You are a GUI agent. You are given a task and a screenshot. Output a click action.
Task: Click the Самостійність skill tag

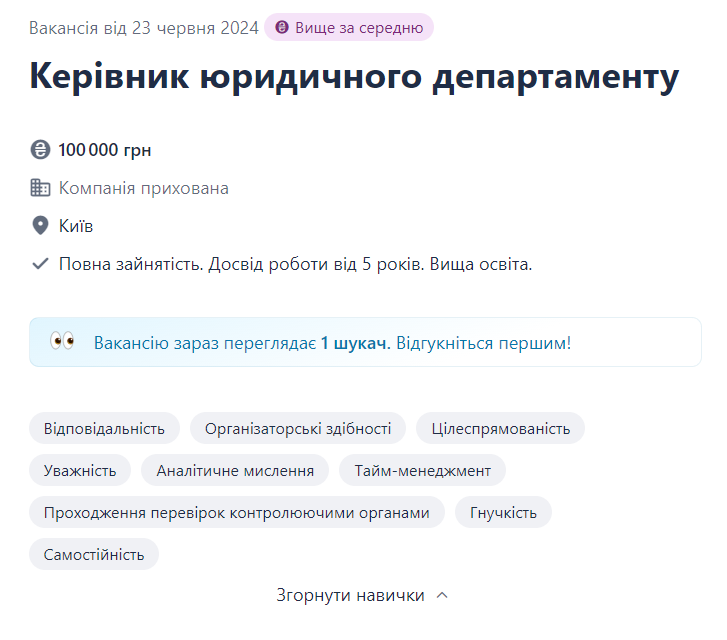(x=94, y=554)
